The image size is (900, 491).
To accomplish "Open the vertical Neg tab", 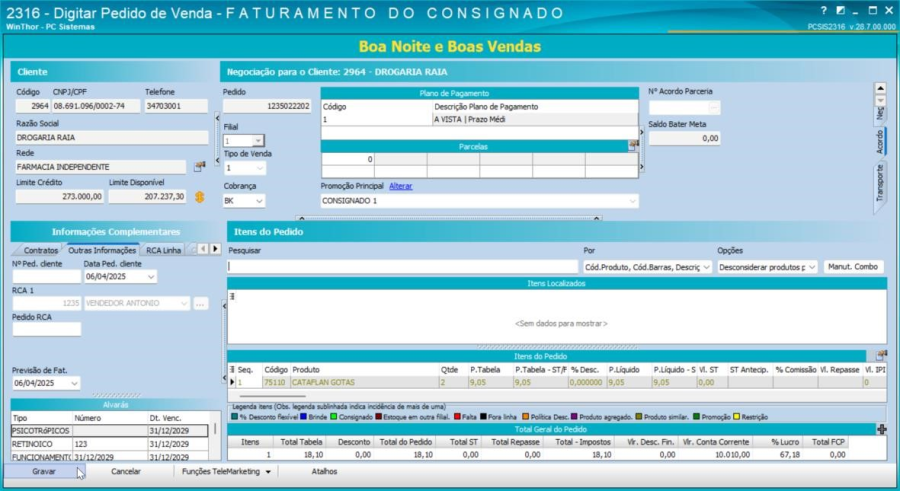I will click(x=879, y=113).
